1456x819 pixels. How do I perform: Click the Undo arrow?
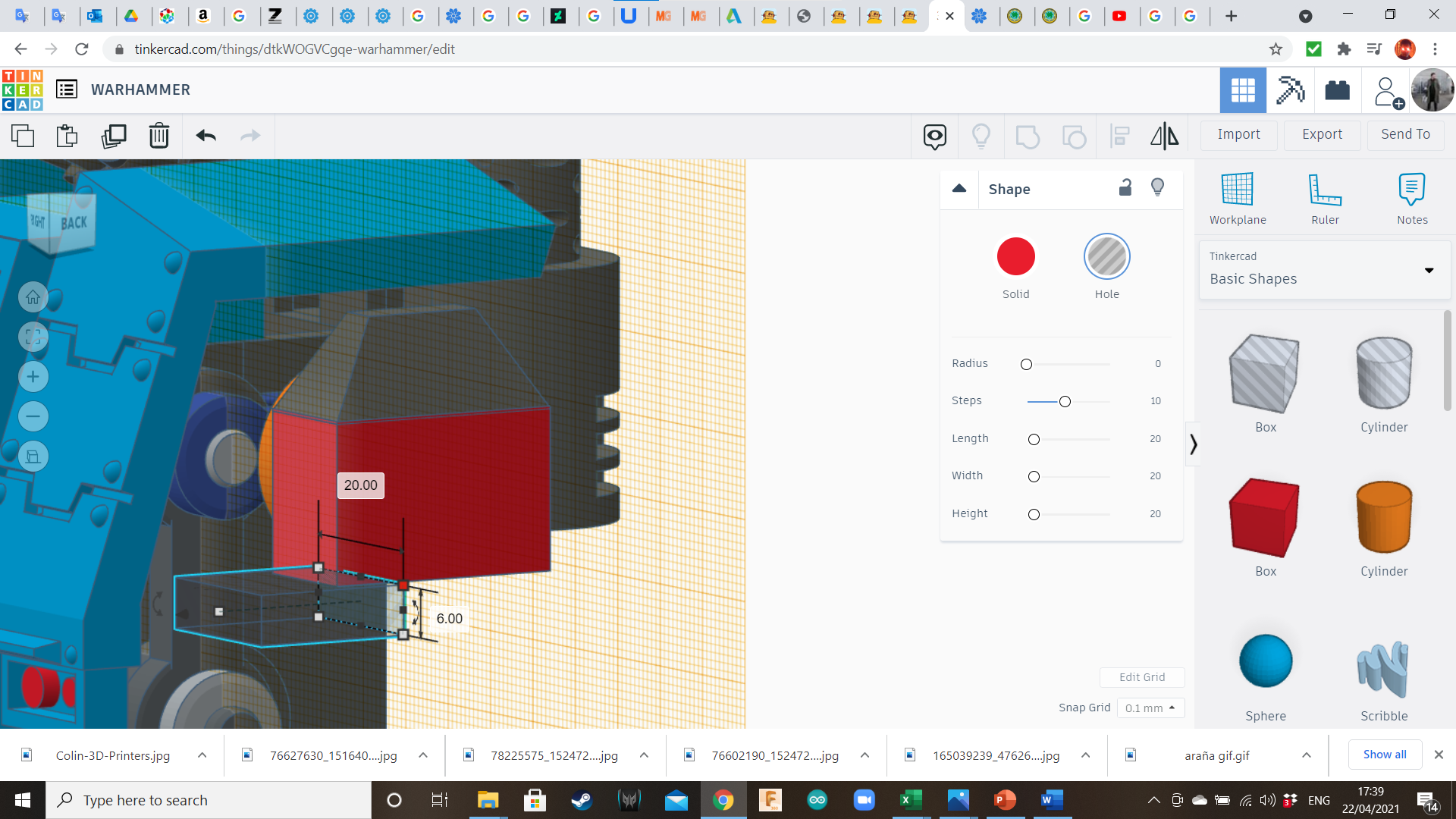coord(206,136)
